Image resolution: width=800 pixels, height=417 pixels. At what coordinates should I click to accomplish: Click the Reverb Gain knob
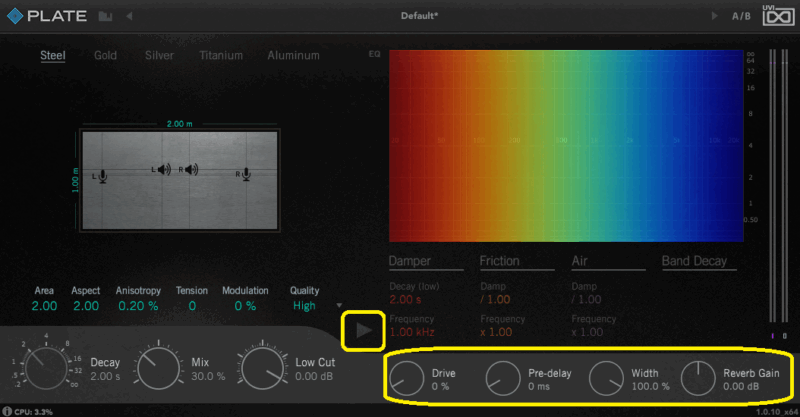pos(698,378)
